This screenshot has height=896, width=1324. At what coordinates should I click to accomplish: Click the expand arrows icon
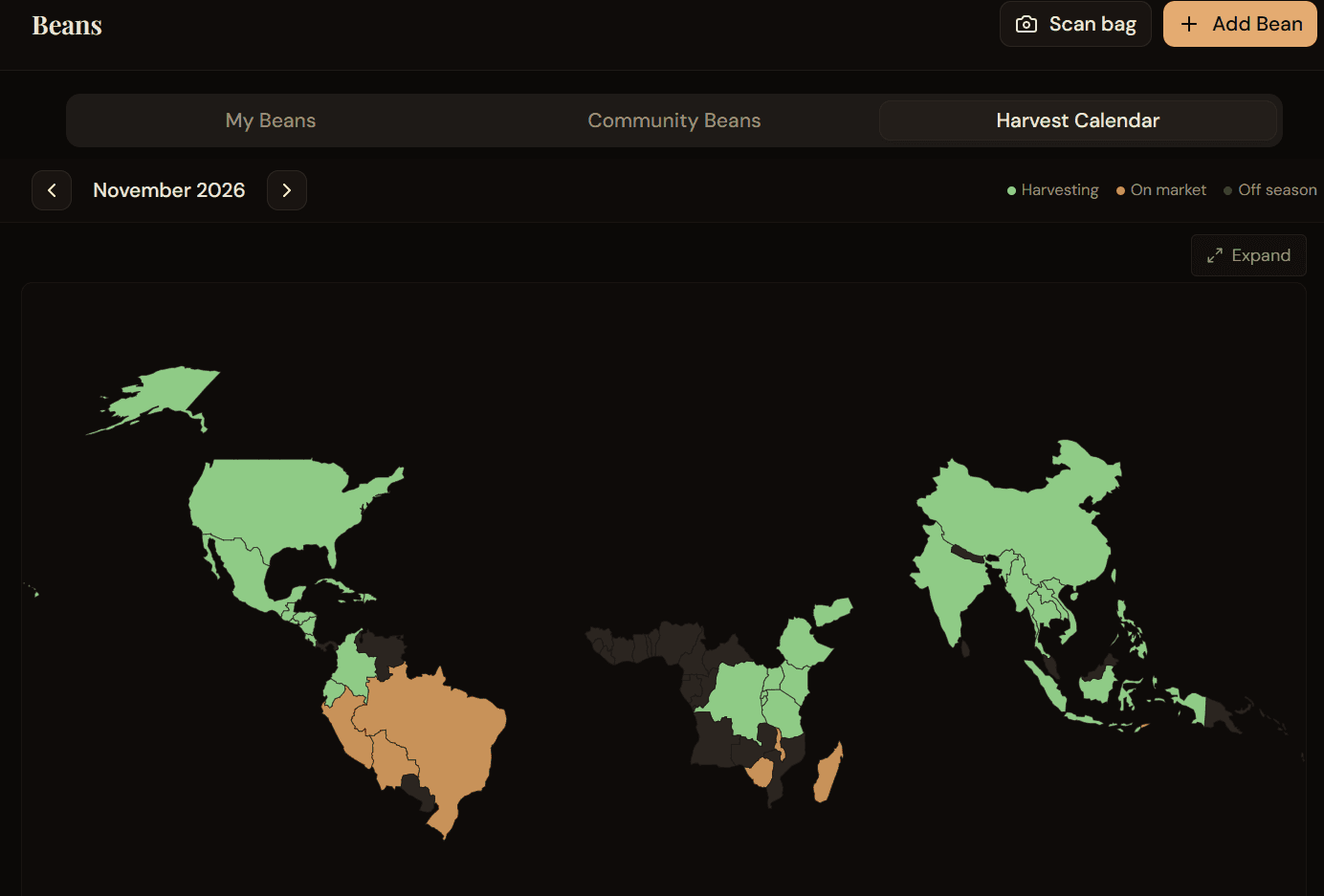click(1215, 255)
